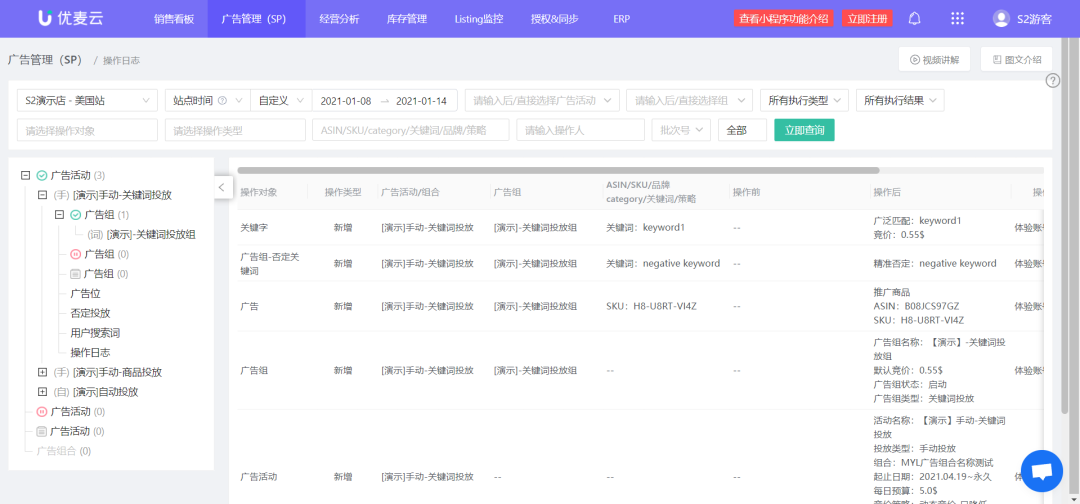Click the notification bell icon
This screenshot has width=1080, height=504.
point(914,18)
